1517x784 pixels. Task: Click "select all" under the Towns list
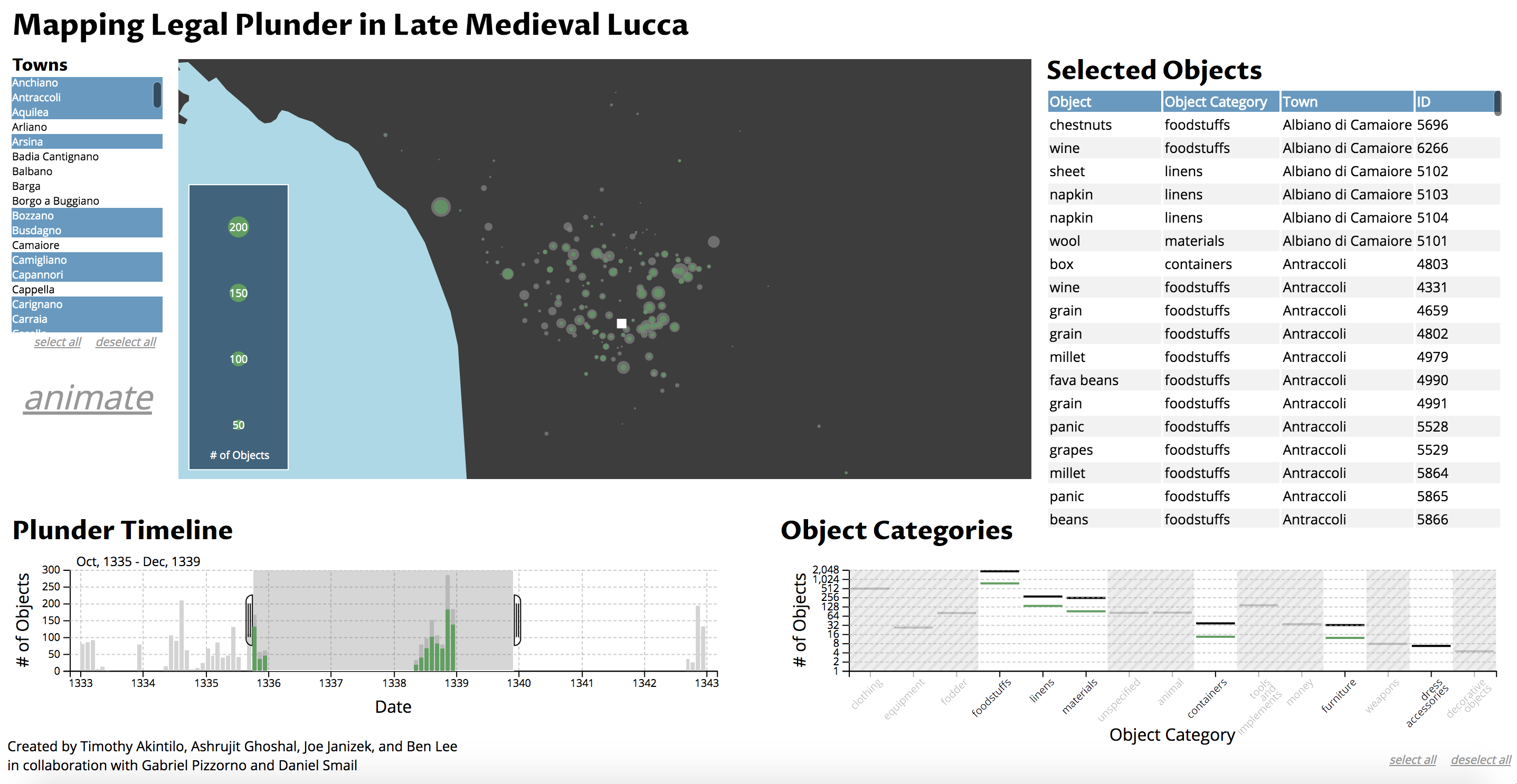(56, 342)
